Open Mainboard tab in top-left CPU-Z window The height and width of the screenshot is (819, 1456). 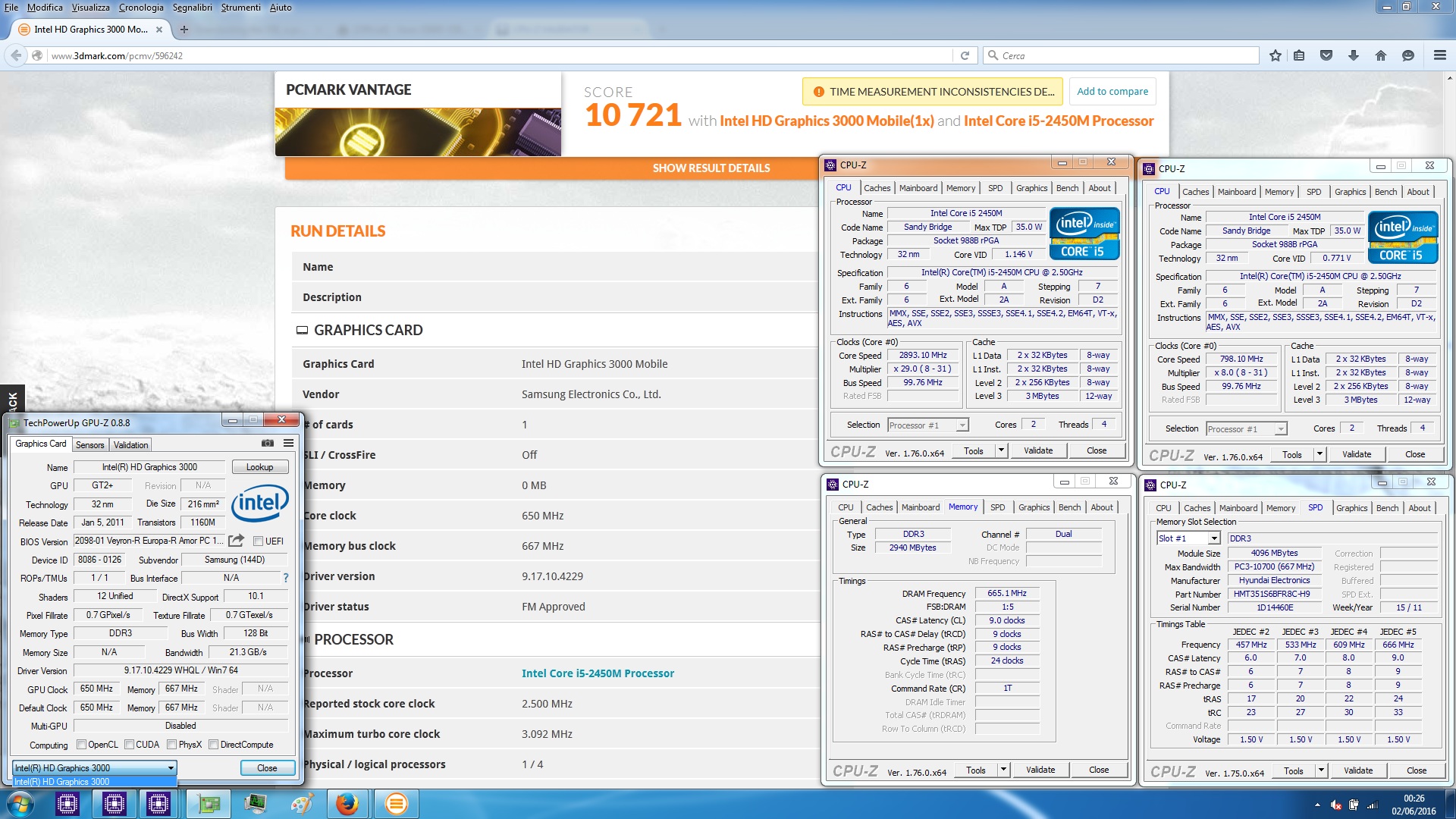point(918,188)
